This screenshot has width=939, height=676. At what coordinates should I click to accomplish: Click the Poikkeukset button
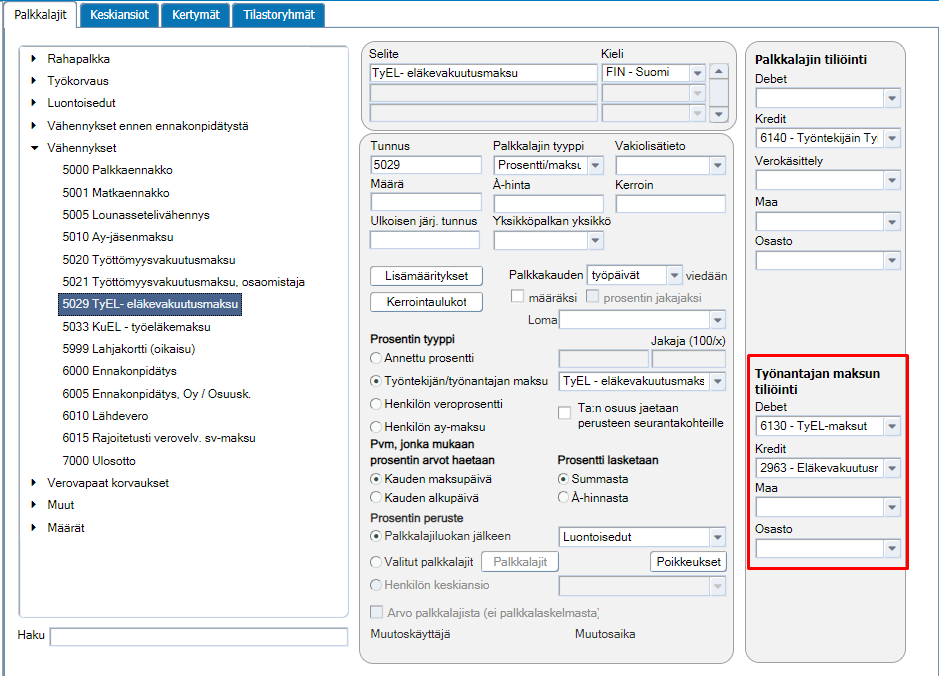coord(689,562)
